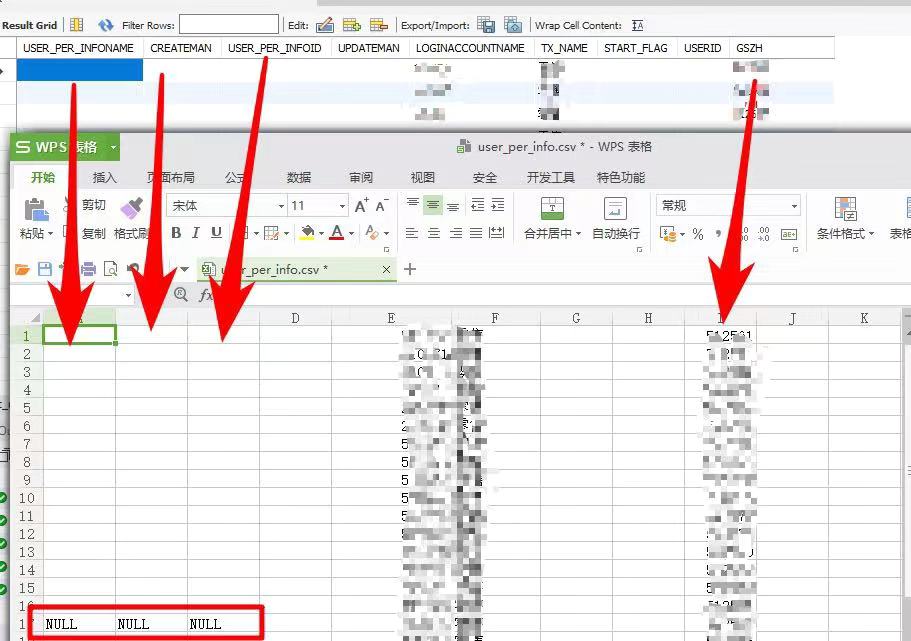Switch to the 插入 ribbon tab
Image resolution: width=911 pixels, height=641 pixels.
pos(105,177)
